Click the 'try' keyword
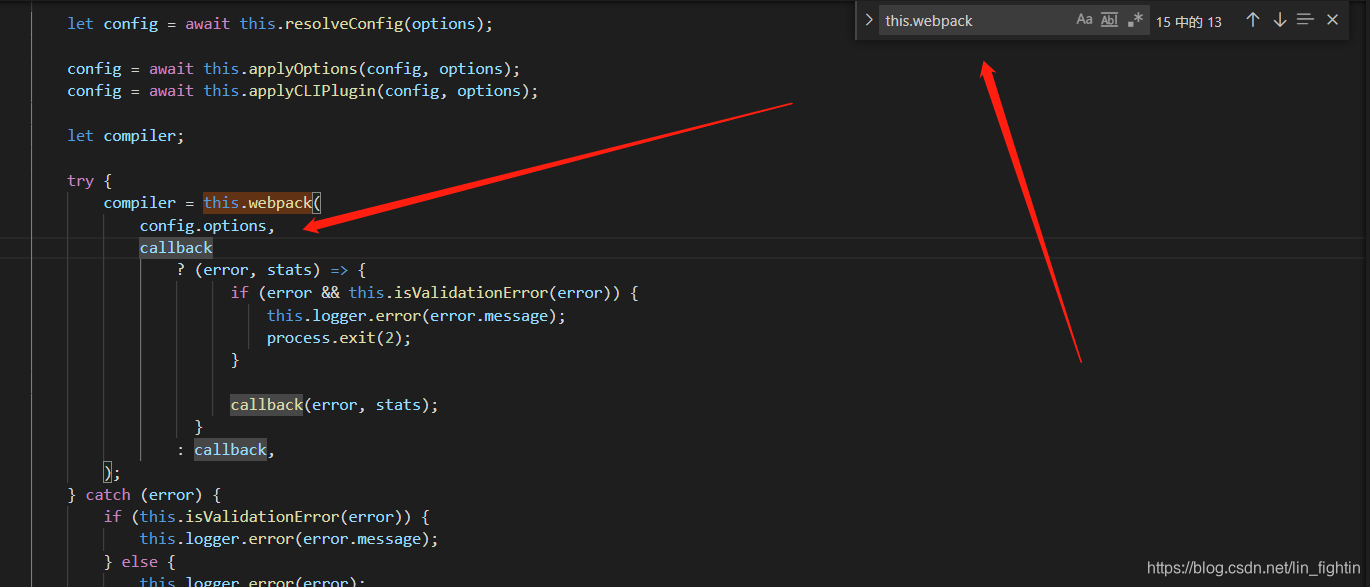This screenshot has width=1370, height=587. coord(81,181)
